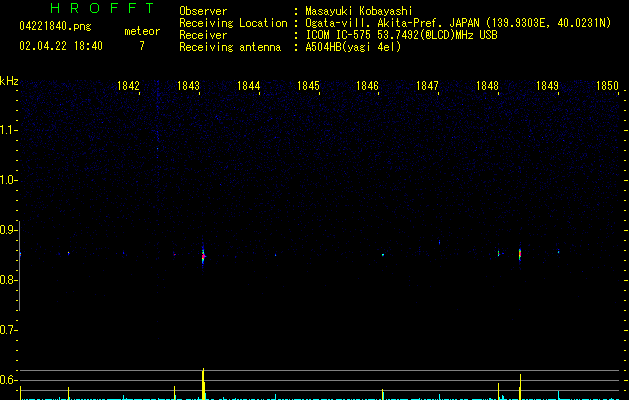The width and height of the screenshot is (629, 400).
Task: Click the Receiving Location label
Action: coord(233,23)
